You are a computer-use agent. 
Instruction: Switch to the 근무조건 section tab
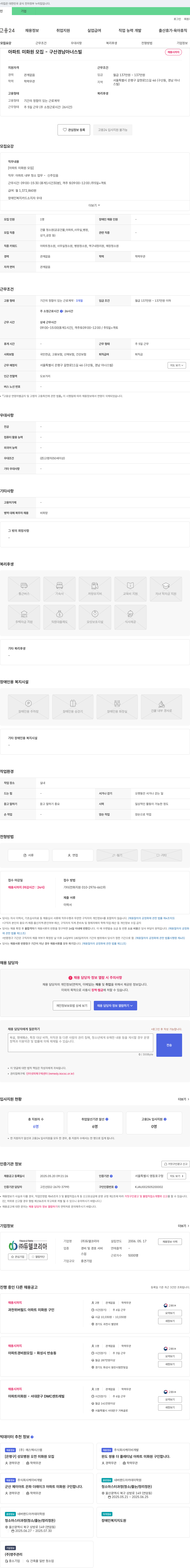41,43
